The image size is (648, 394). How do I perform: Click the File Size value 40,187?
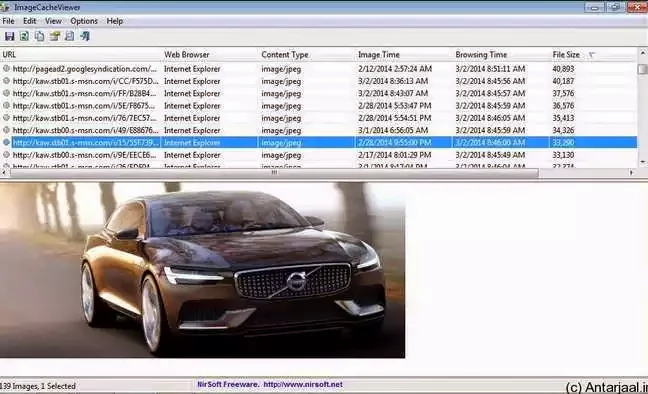(x=563, y=81)
